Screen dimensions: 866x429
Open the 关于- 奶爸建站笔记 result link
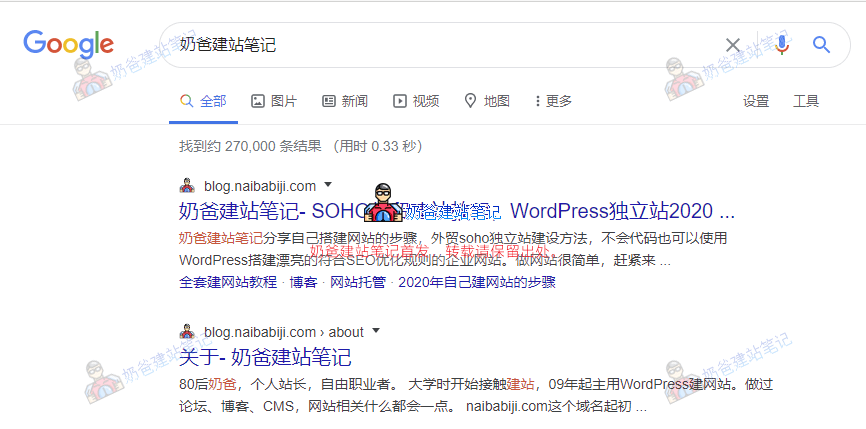click(x=265, y=357)
